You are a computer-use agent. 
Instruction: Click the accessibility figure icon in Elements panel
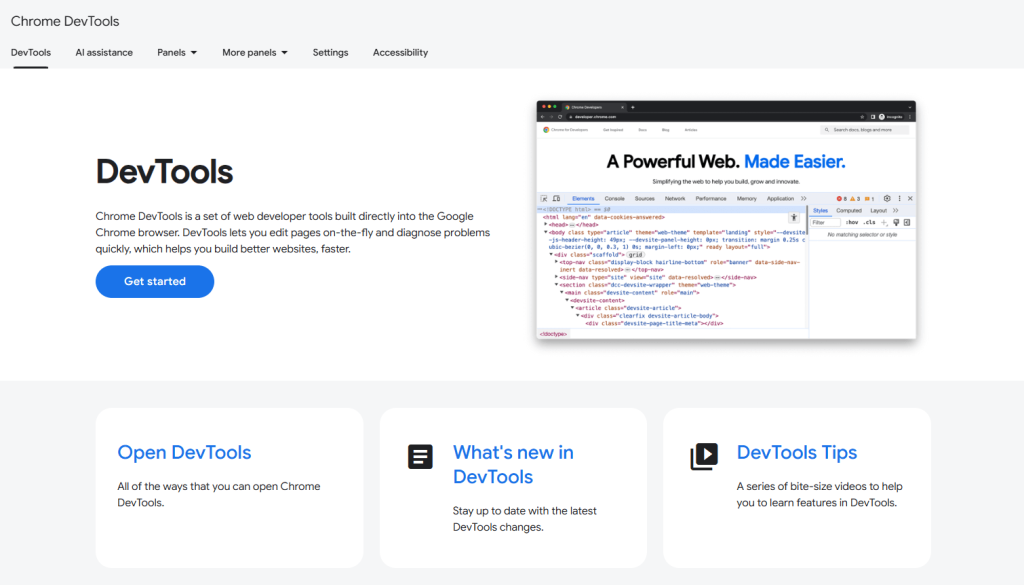pyautogui.click(x=794, y=217)
